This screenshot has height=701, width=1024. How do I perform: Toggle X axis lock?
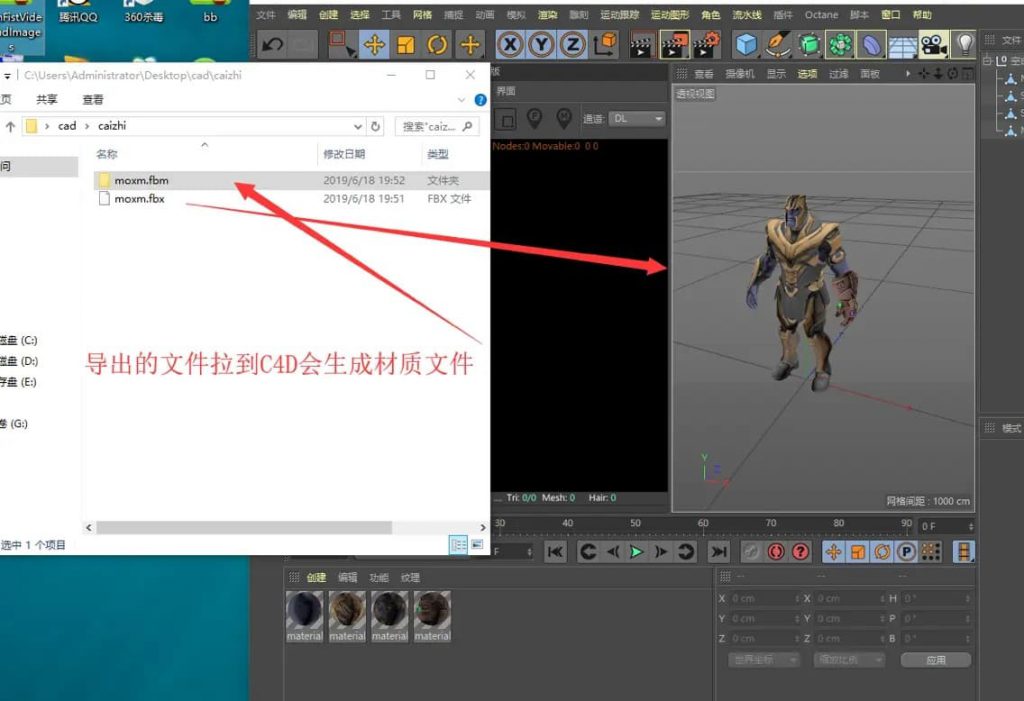tap(510, 44)
